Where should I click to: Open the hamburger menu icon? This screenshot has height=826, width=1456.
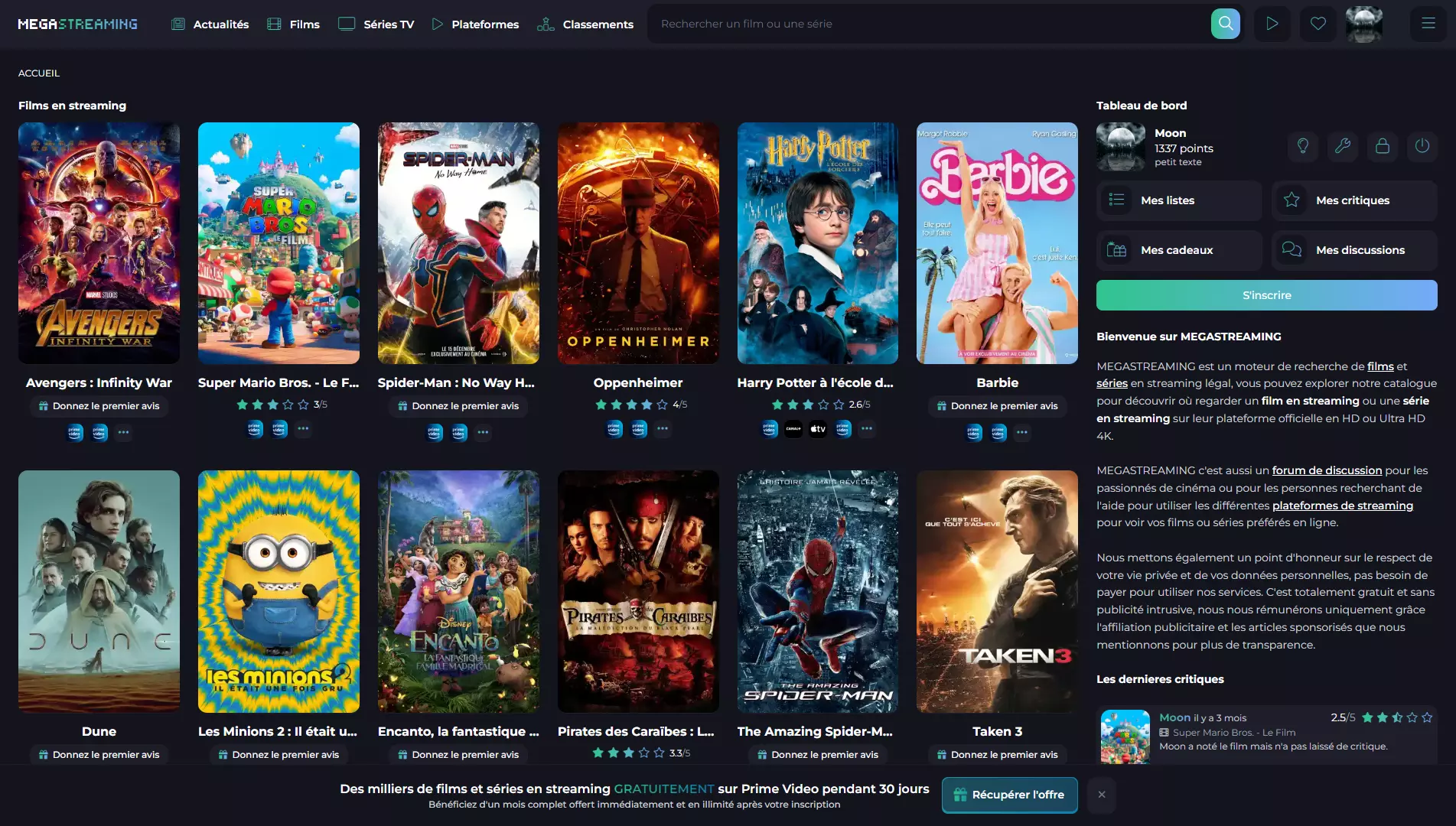pyautogui.click(x=1428, y=24)
